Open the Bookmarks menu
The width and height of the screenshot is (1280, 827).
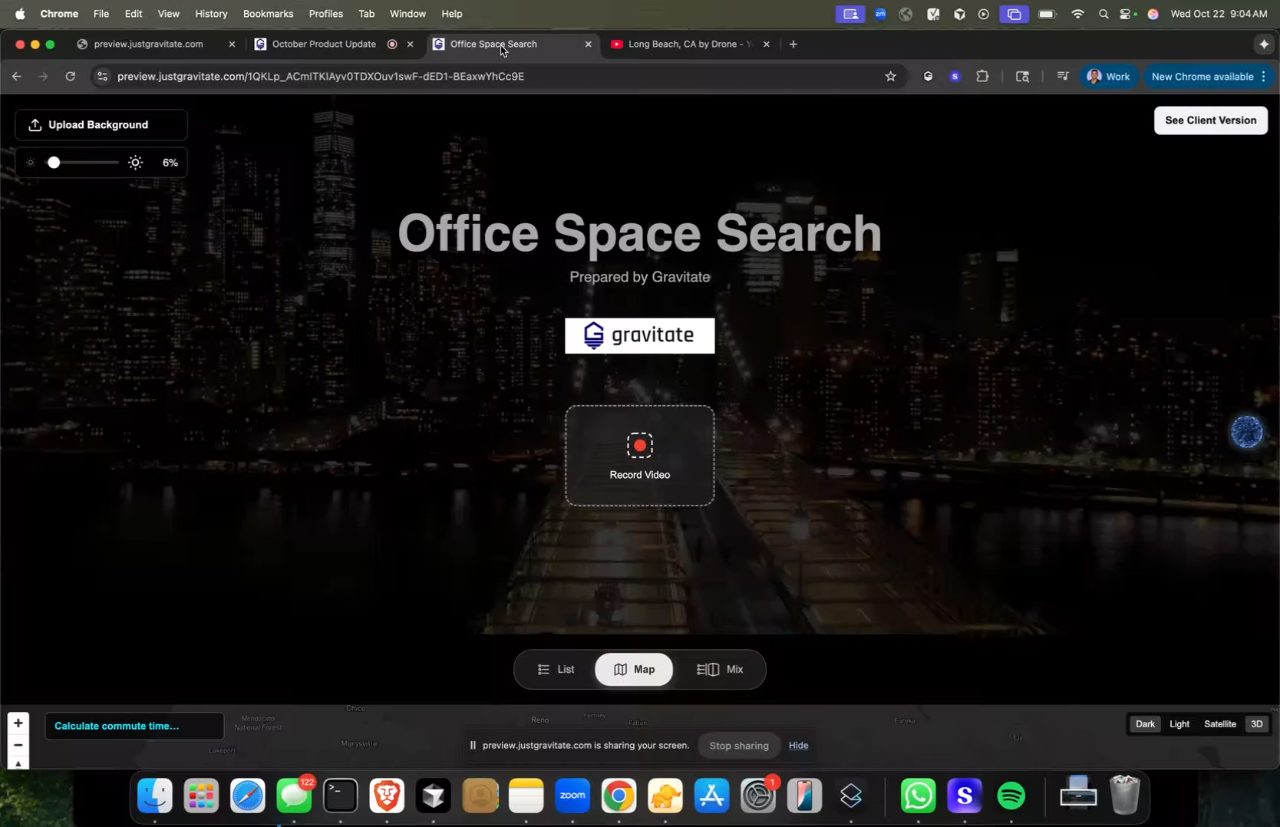[x=268, y=14]
